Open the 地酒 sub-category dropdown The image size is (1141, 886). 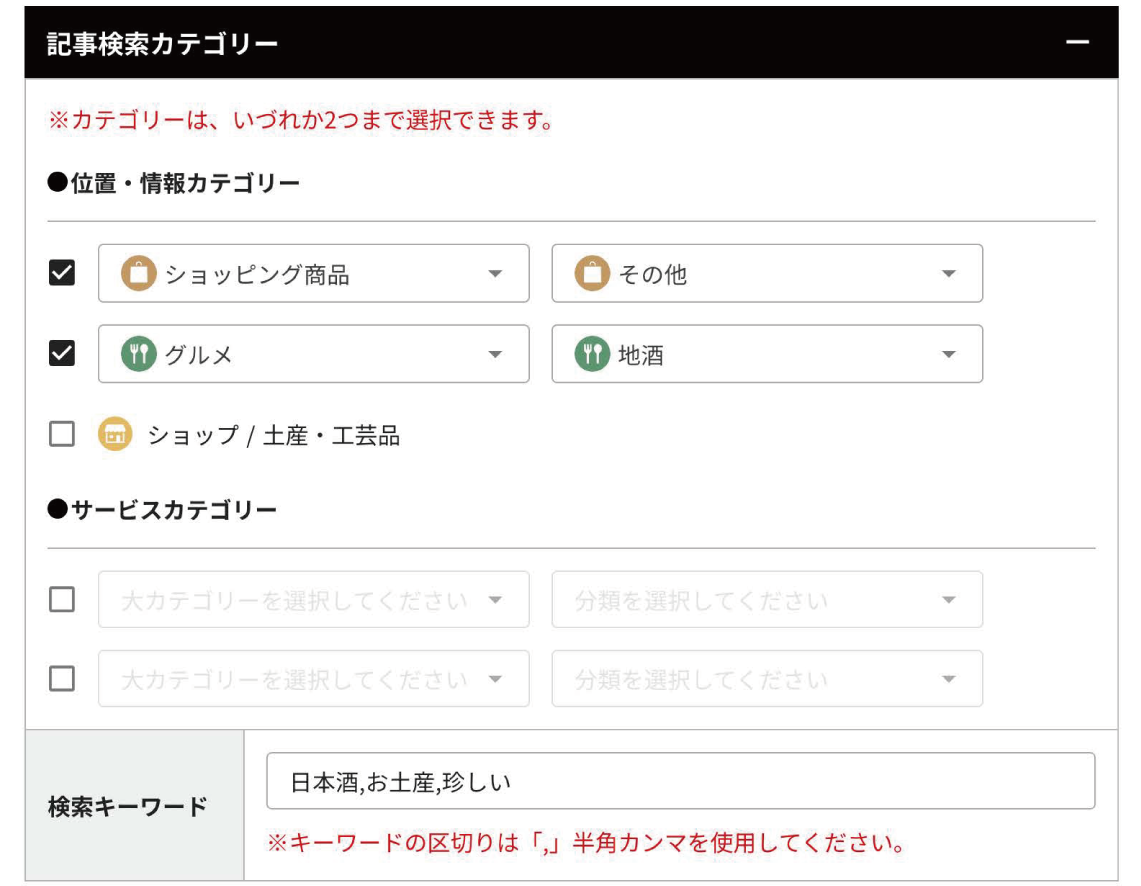tap(767, 354)
